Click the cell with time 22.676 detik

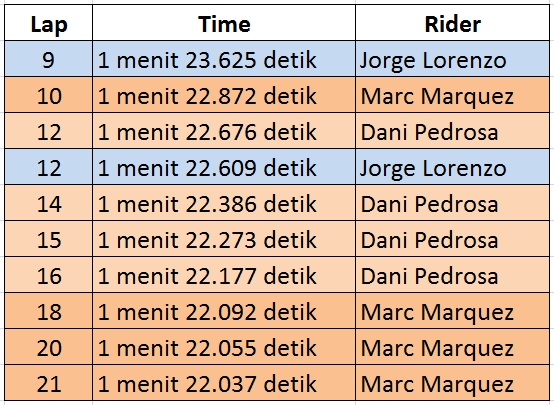224,131
